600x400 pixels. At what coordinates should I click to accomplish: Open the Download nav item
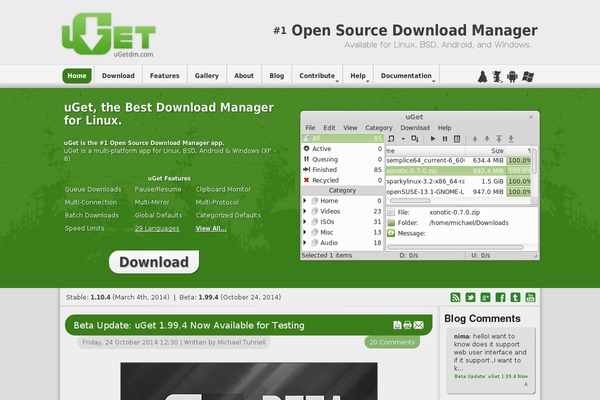tap(118, 76)
